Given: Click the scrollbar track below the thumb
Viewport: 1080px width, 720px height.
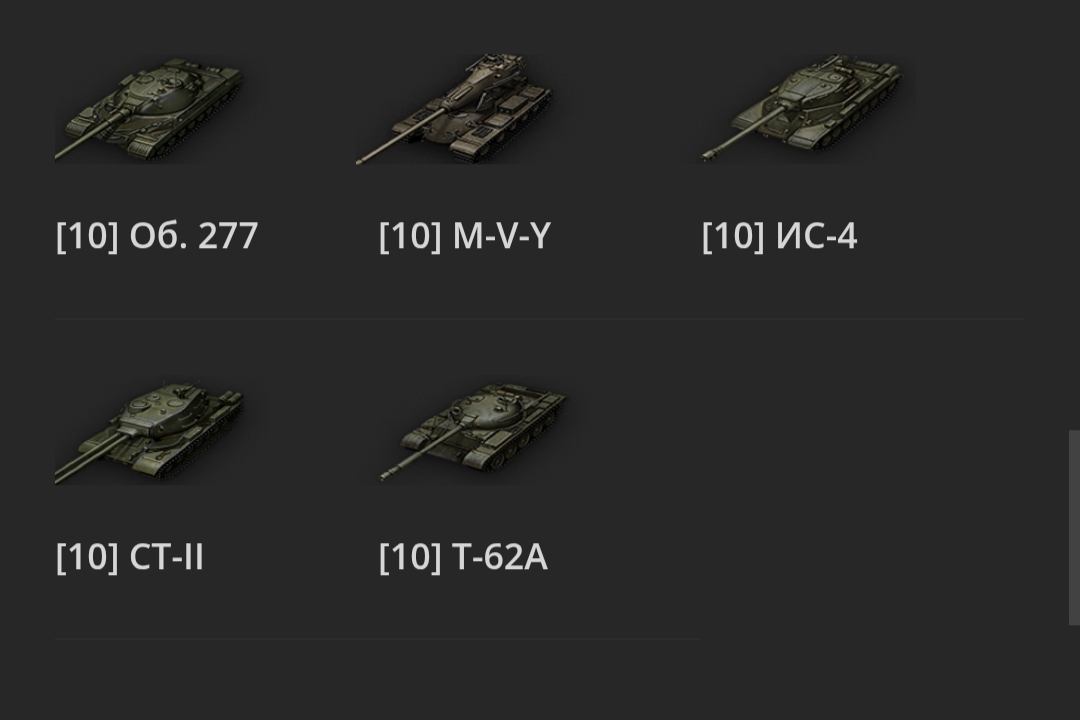Looking at the screenshot, I should click(x=1074, y=675).
